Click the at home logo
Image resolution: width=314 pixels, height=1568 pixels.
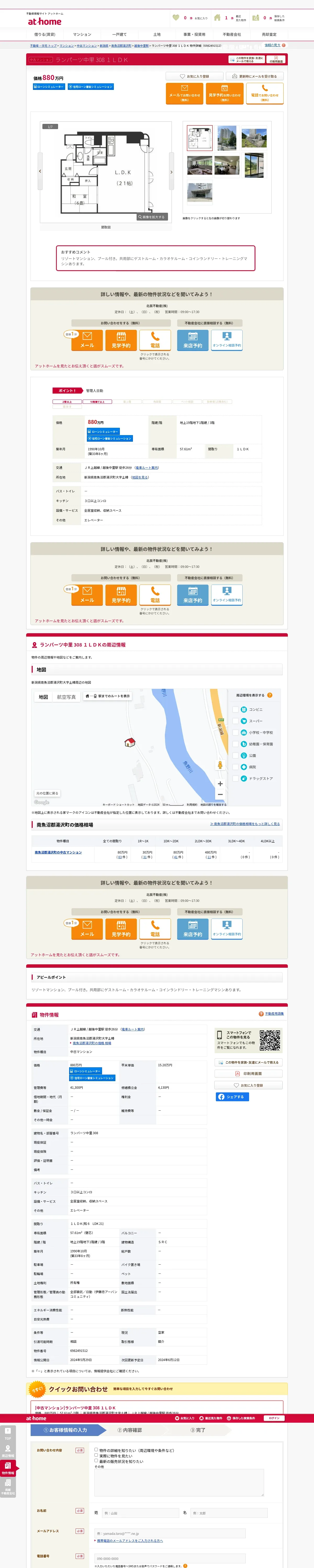tap(44, 21)
